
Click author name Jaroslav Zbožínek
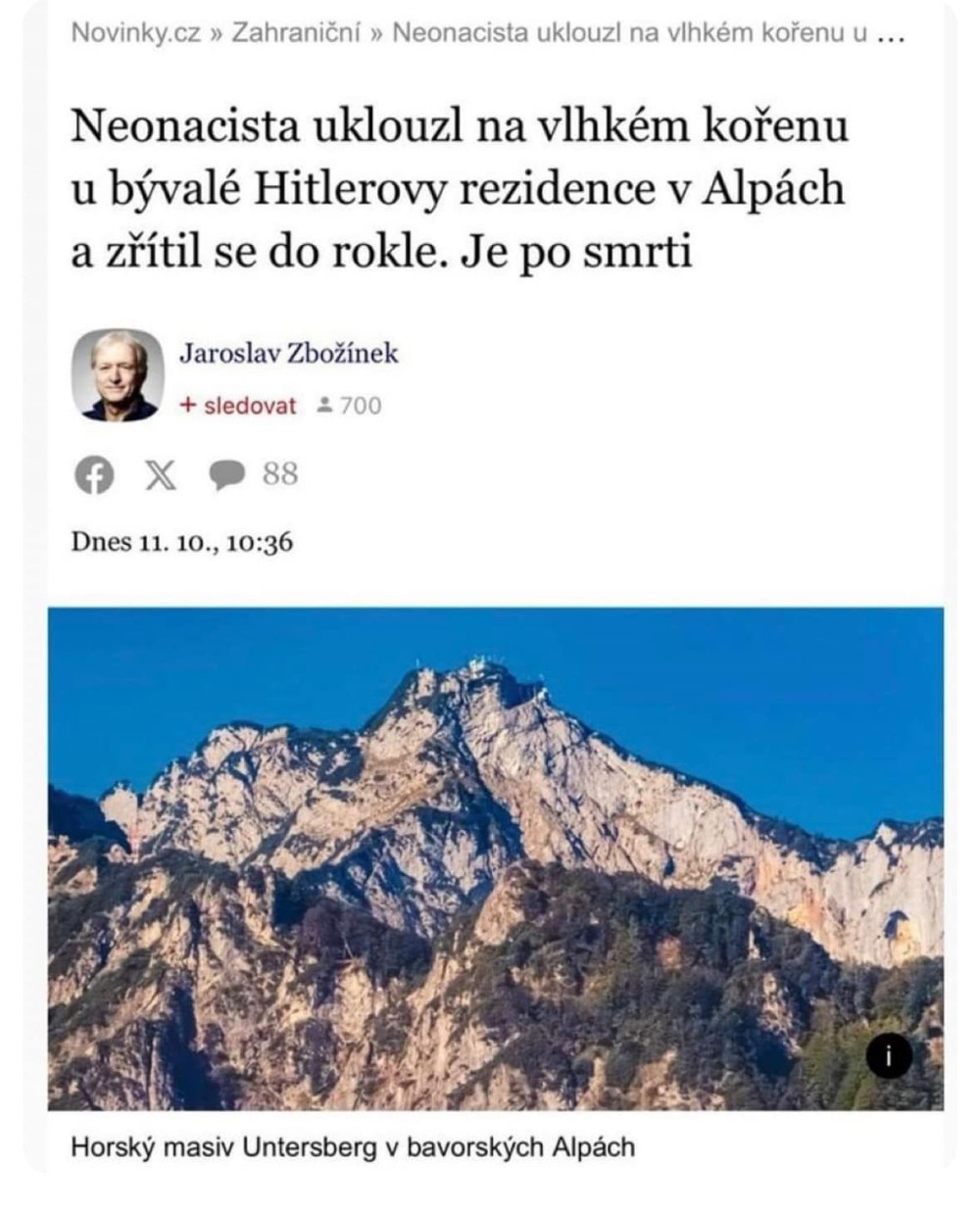pyautogui.click(x=289, y=353)
